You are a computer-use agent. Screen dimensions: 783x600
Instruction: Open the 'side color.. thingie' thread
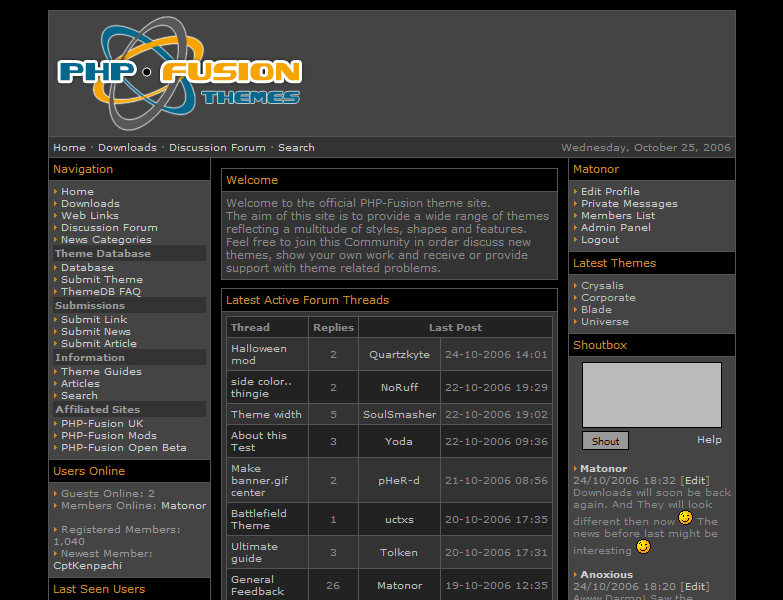click(261, 387)
